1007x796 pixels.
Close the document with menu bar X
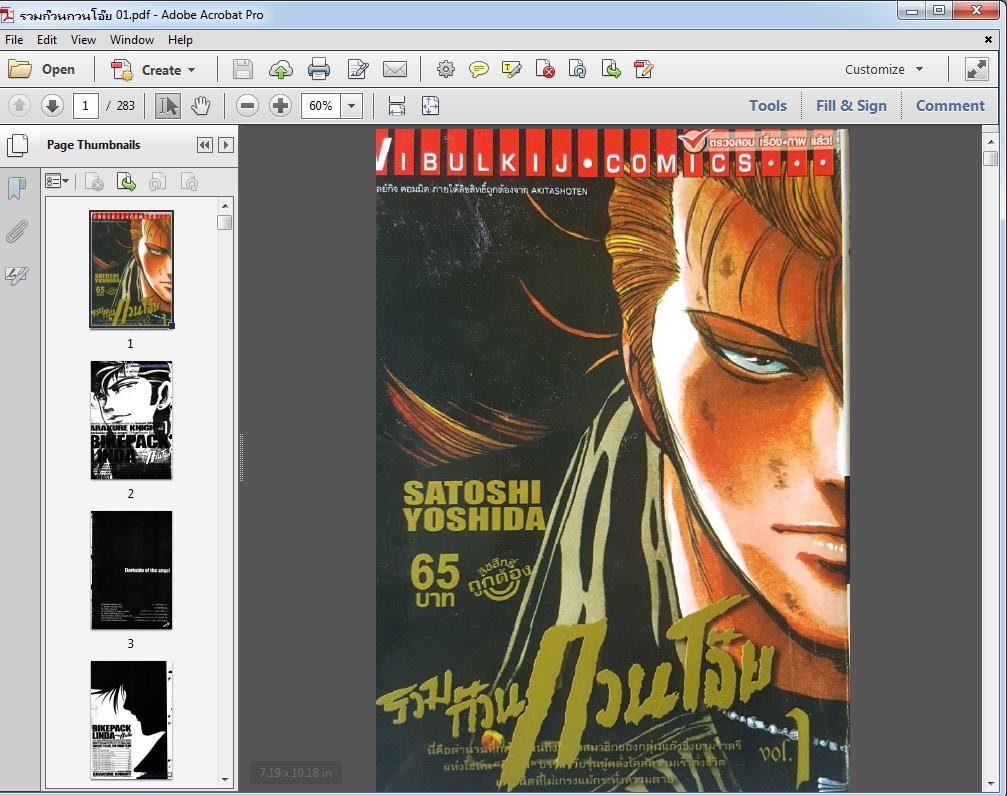[x=988, y=40]
